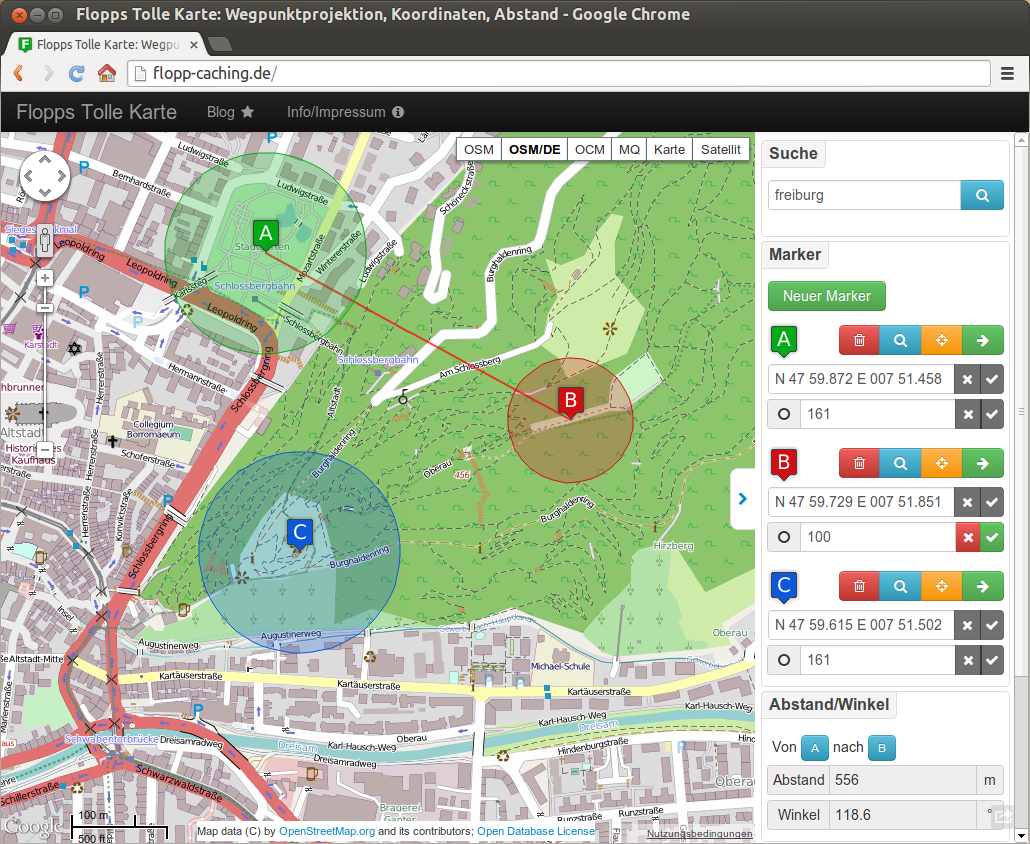1030x844 pixels.
Task: Collapse sidebar with blue chevron arrow
Action: coord(743,499)
